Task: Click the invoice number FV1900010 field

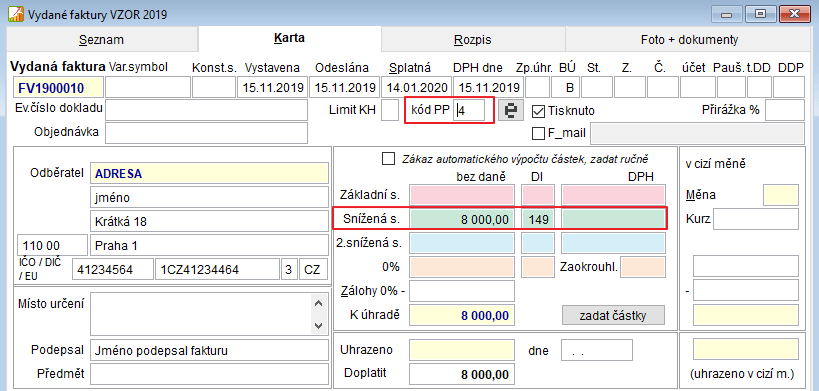Action: coord(58,87)
